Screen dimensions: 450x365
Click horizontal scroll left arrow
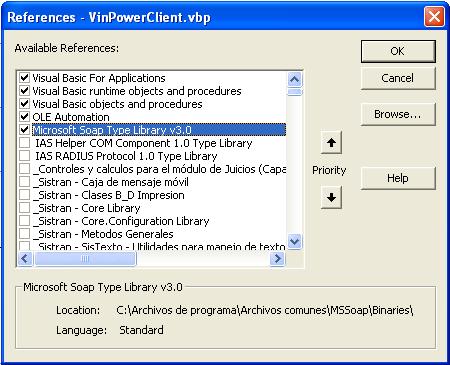[25, 259]
